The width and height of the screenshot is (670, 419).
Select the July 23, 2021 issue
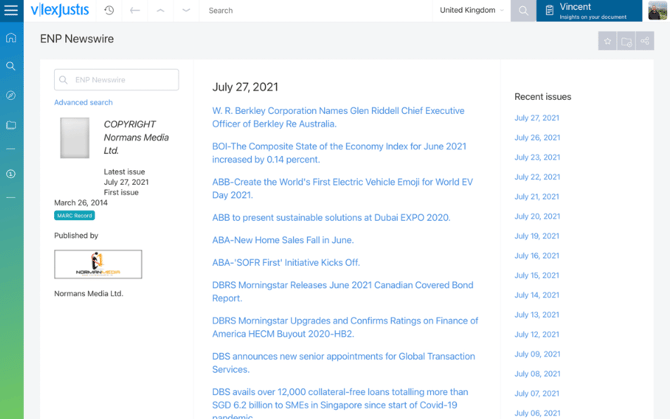click(x=537, y=158)
